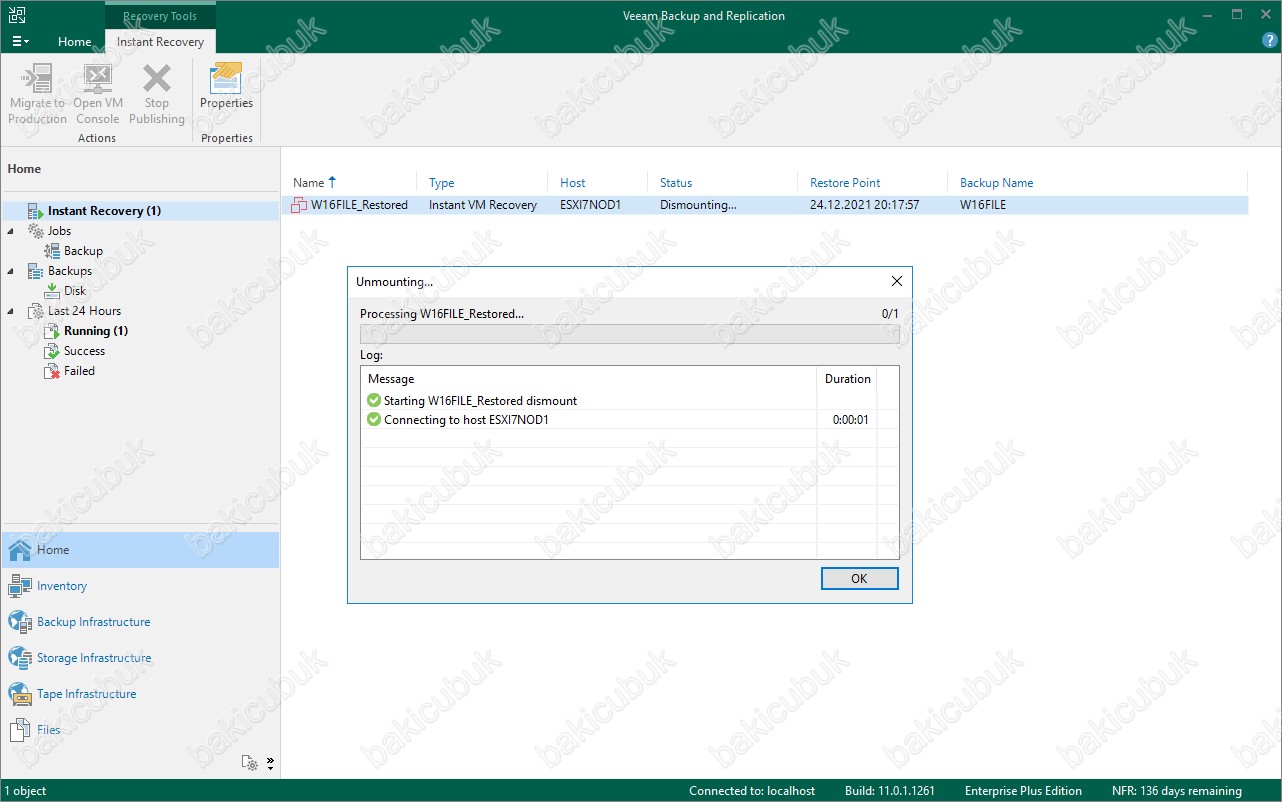The width and height of the screenshot is (1282, 802).
Task: Click the Recovery Tools contextual tab header
Action: (160, 17)
